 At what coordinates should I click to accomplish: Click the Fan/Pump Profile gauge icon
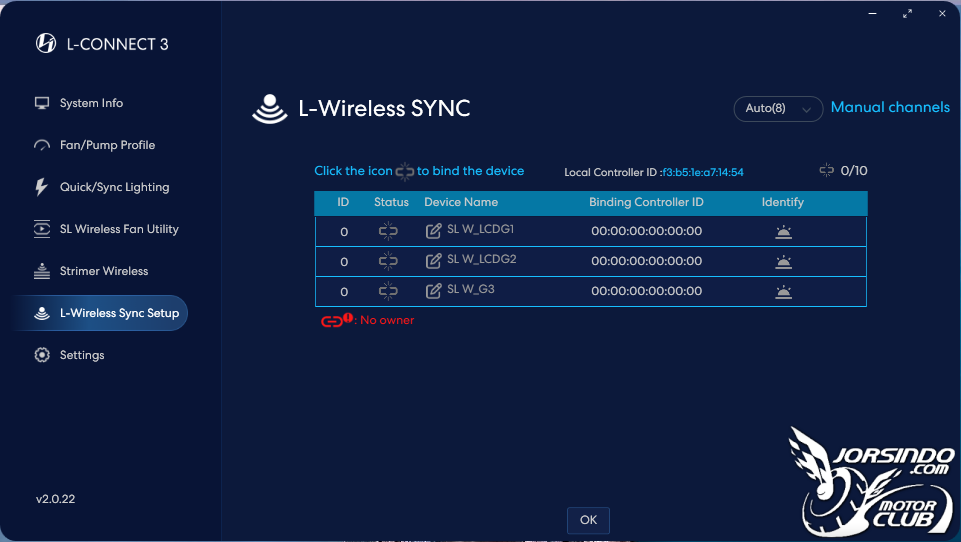tap(42, 145)
